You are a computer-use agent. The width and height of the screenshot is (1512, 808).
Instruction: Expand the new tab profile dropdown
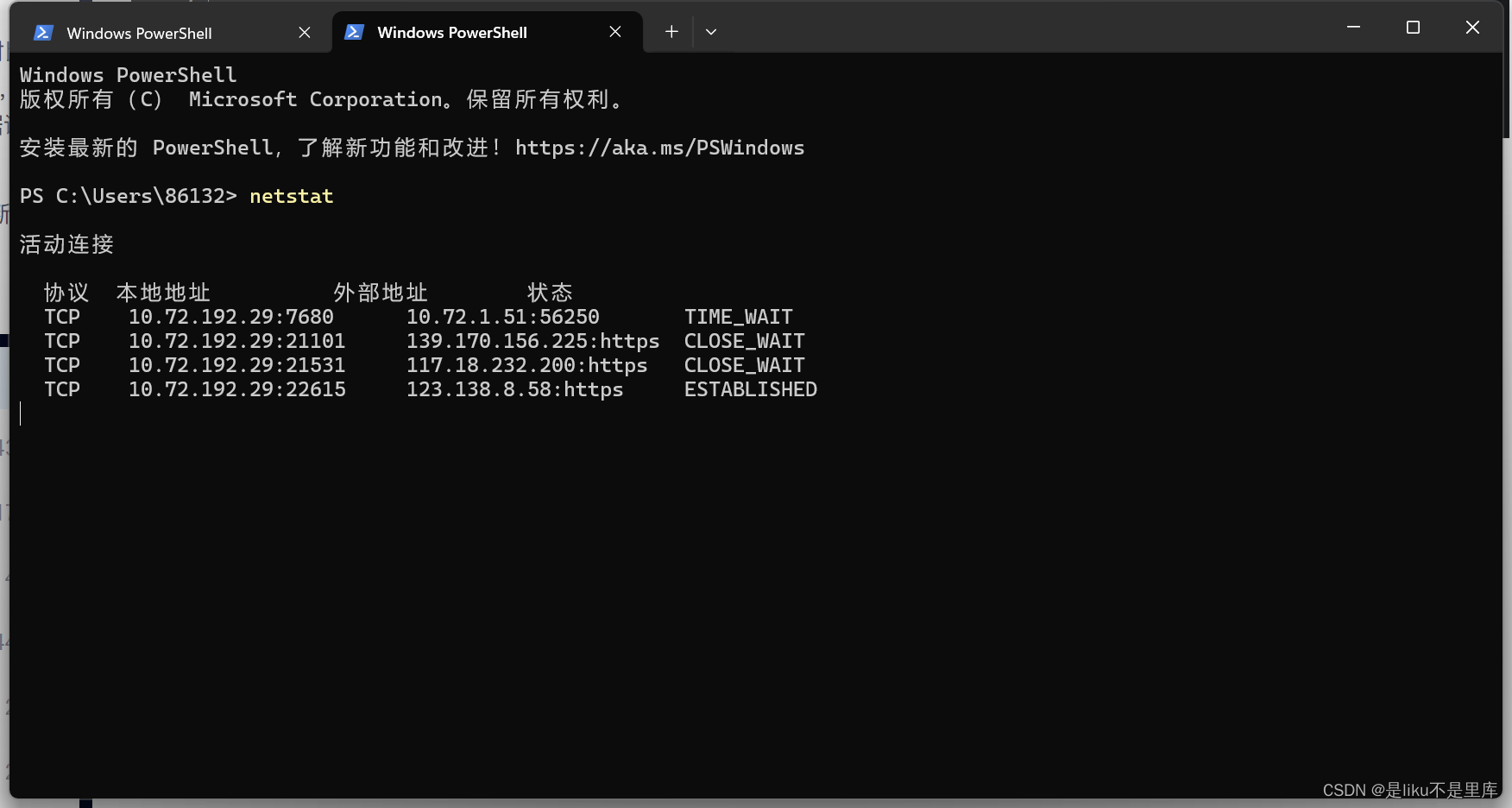(x=711, y=32)
